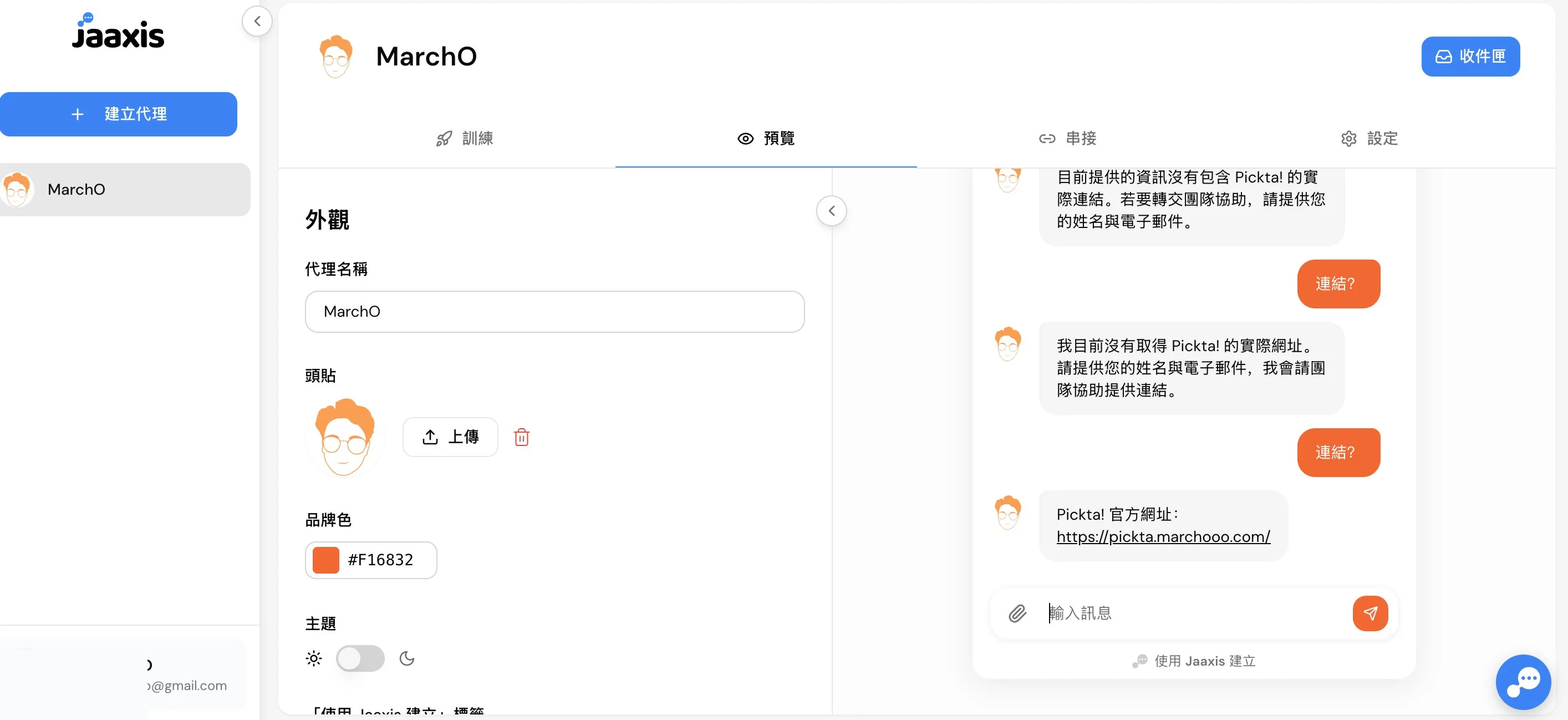Open the blue chat widget bubble
The width and height of the screenshot is (1568, 720).
click(1523, 682)
